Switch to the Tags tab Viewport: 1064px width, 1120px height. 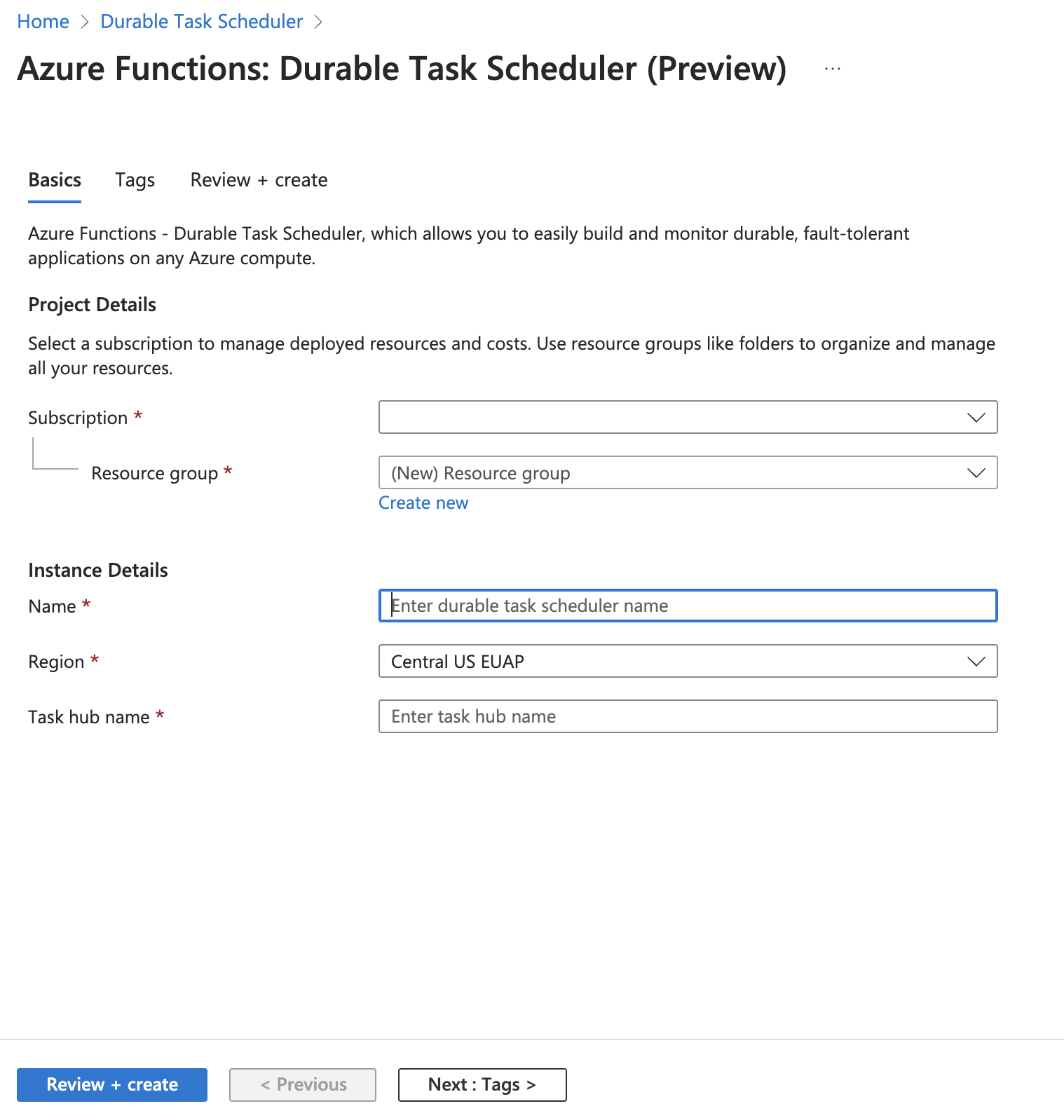pyautogui.click(x=135, y=180)
